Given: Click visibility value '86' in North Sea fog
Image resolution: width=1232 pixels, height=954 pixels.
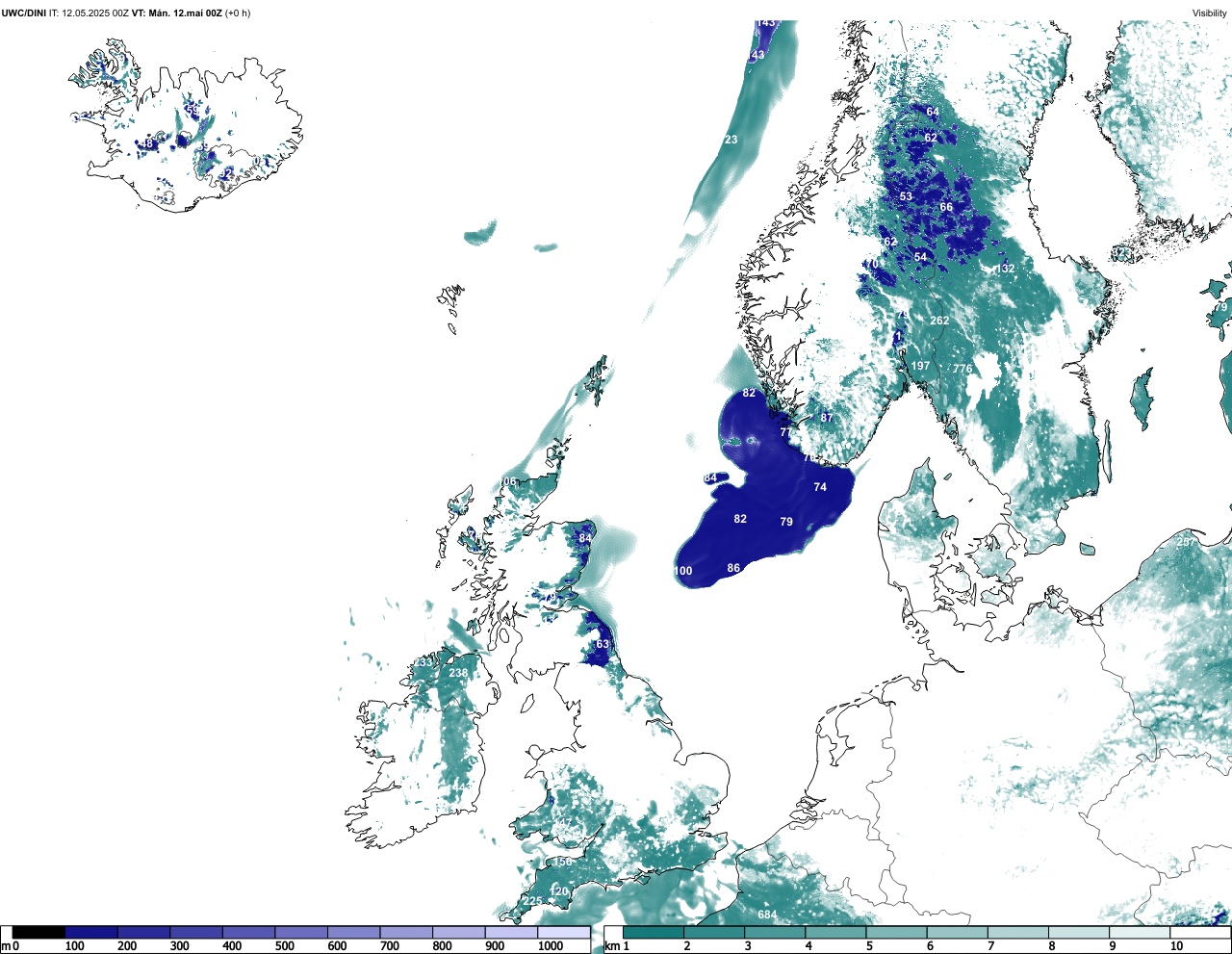Looking at the screenshot, I should click(x=733, y=568).
